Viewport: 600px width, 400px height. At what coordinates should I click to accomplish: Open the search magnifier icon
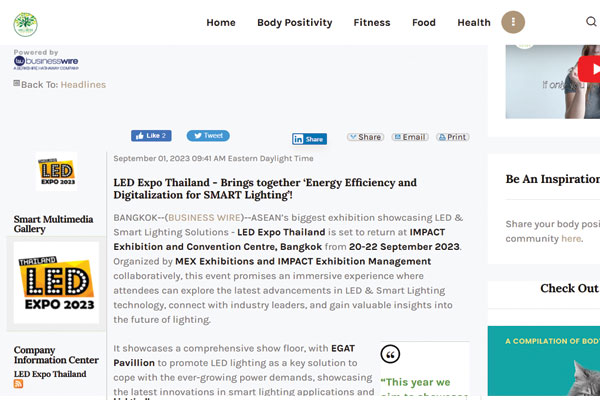coord(591,21)
